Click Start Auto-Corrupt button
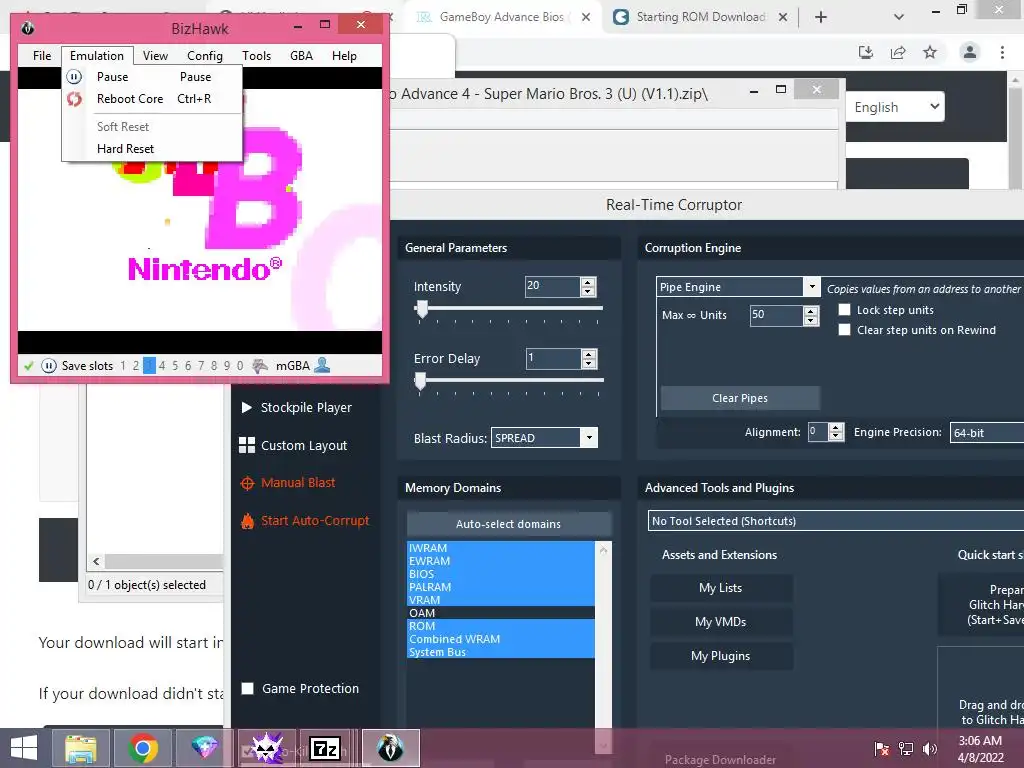This screenshot has width=1024, height=768. tap(305, 520)
